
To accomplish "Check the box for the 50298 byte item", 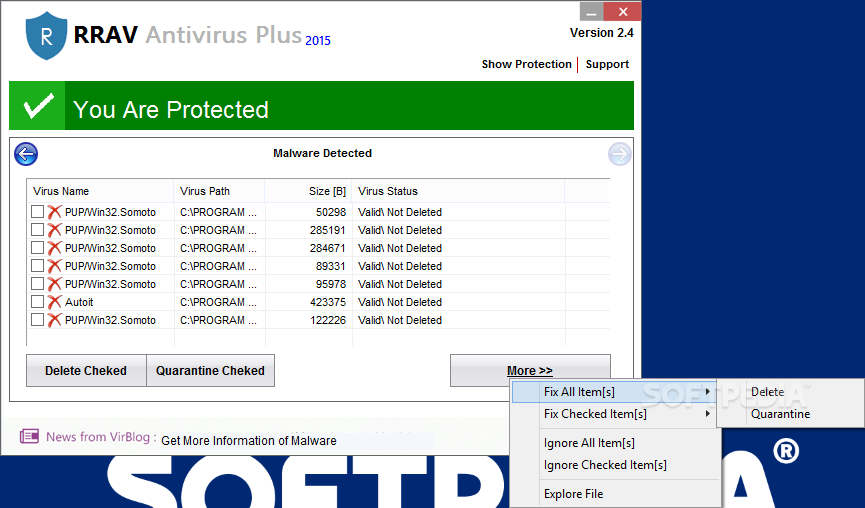I will coord(37,211).
